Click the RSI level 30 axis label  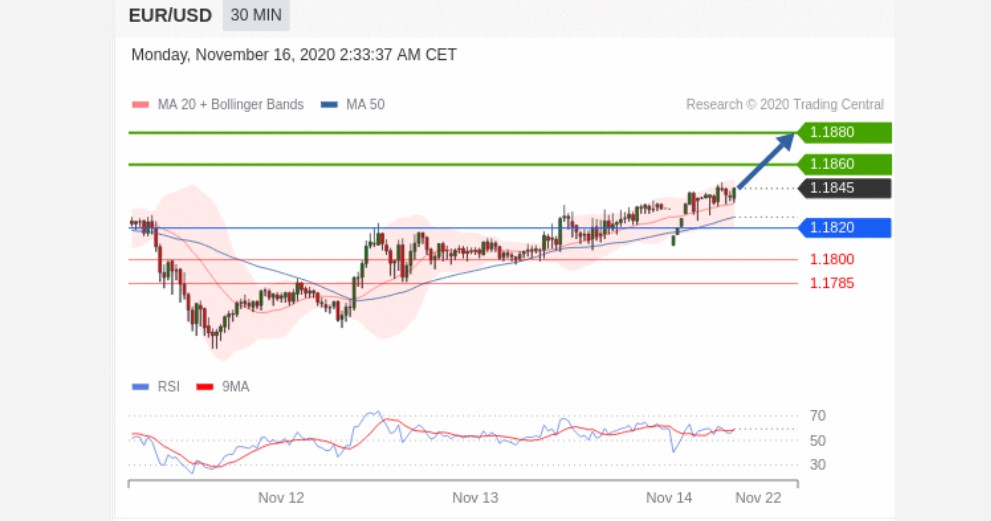pos(818,465)
